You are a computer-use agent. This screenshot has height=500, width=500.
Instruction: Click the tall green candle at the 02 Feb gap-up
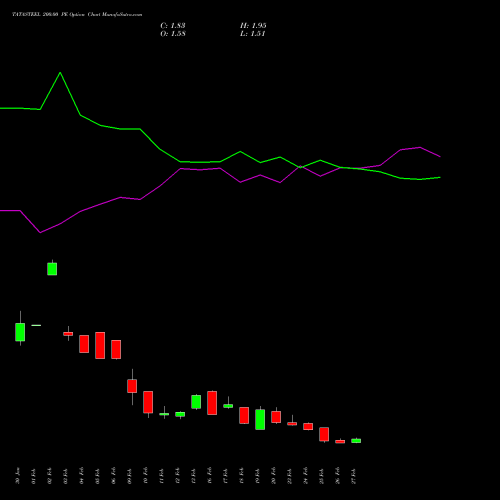[x=52, y=269]
